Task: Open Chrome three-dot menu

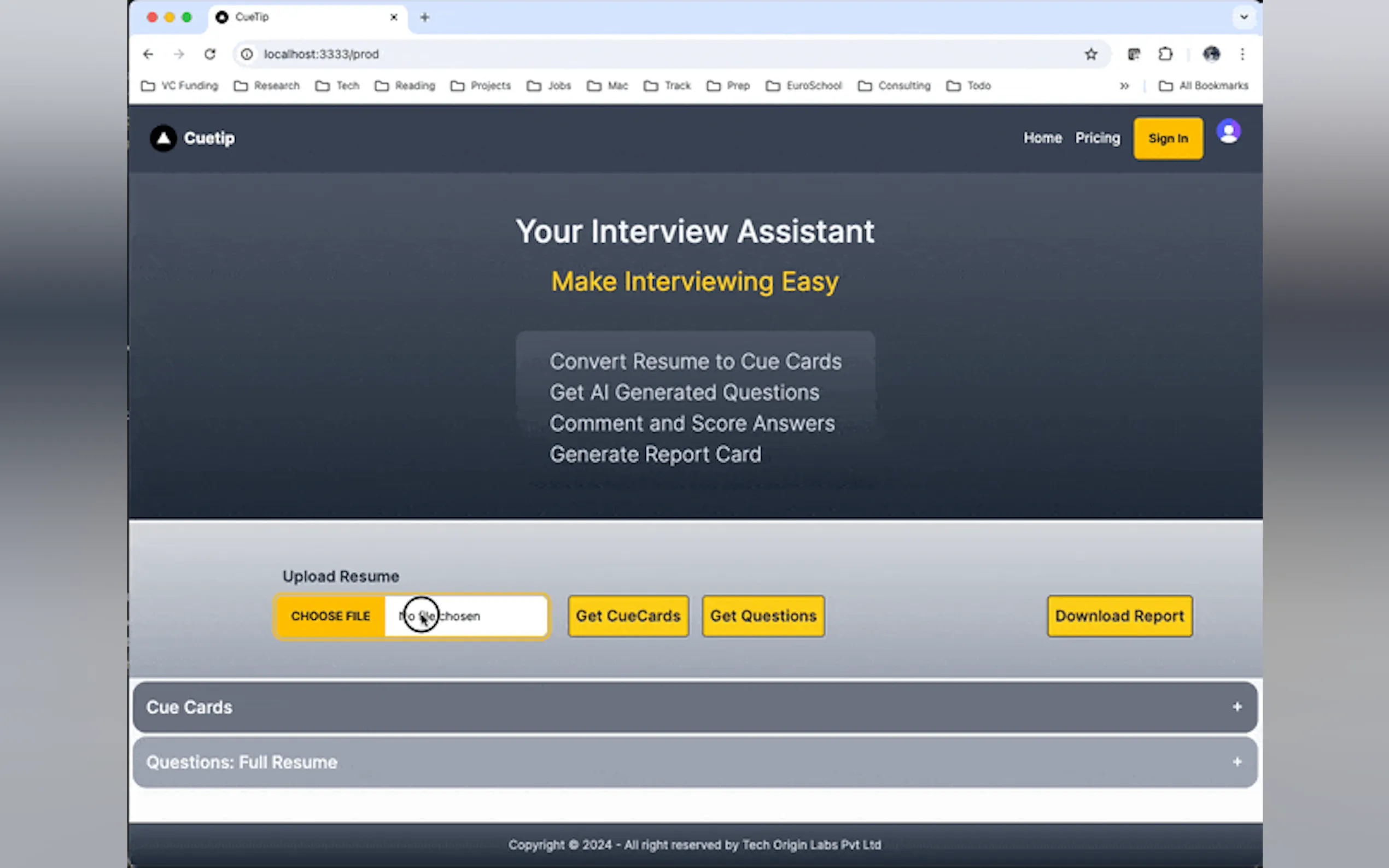Action: pos(1242,54)
